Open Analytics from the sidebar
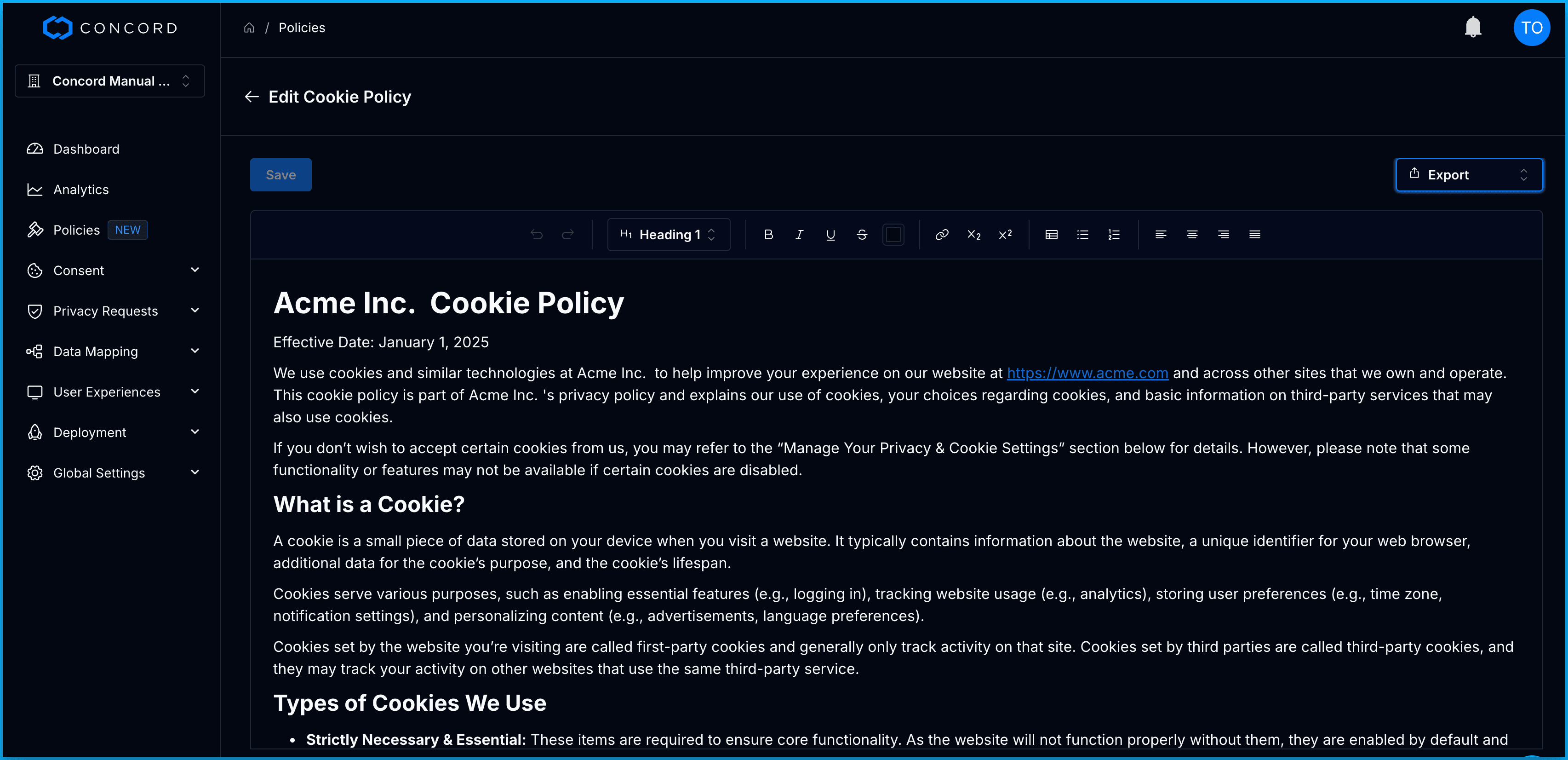This screenshot has height=760, width=1568. pyautogui.click(x=81, y=190)
